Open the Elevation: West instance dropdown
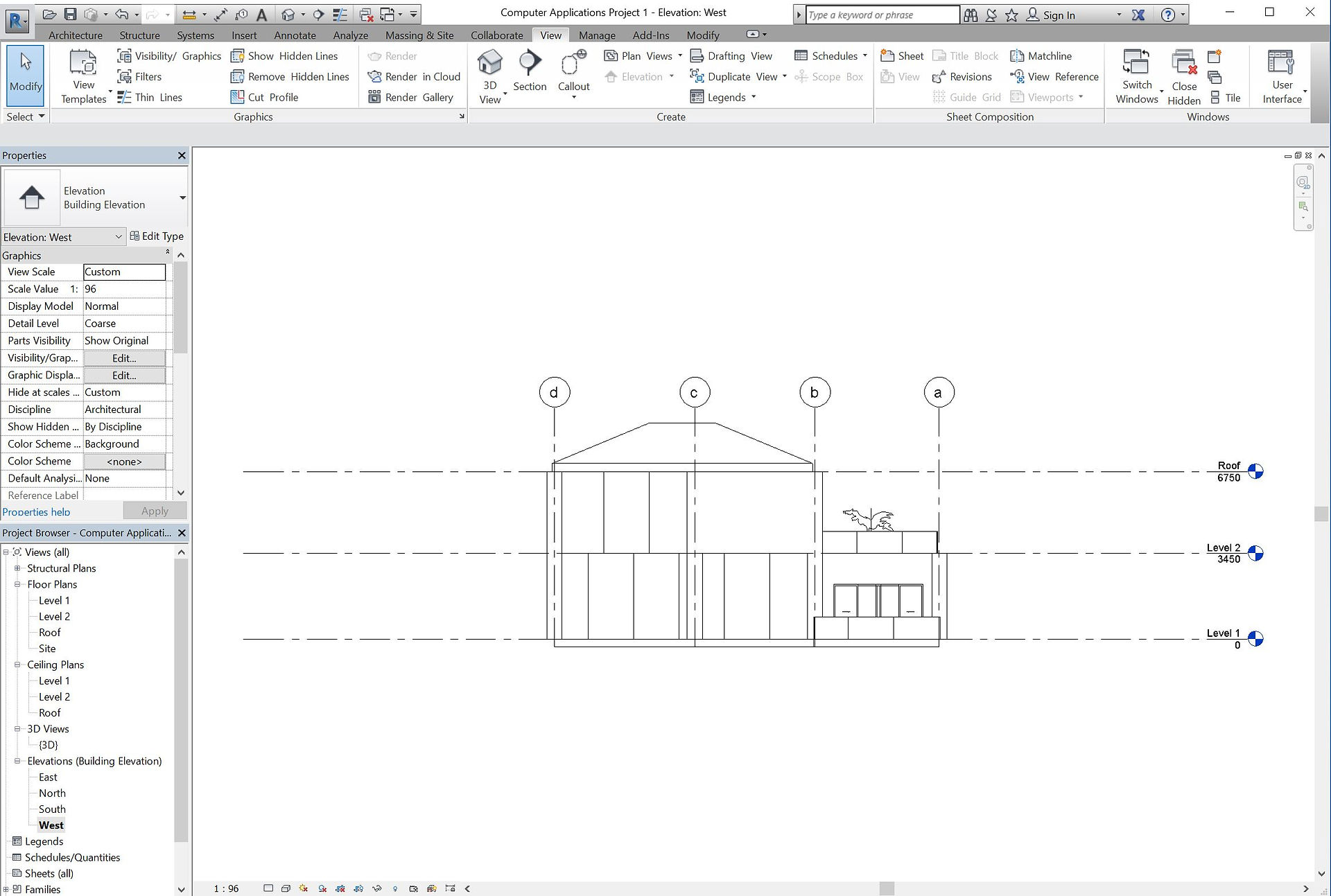 tap(63, 237)
